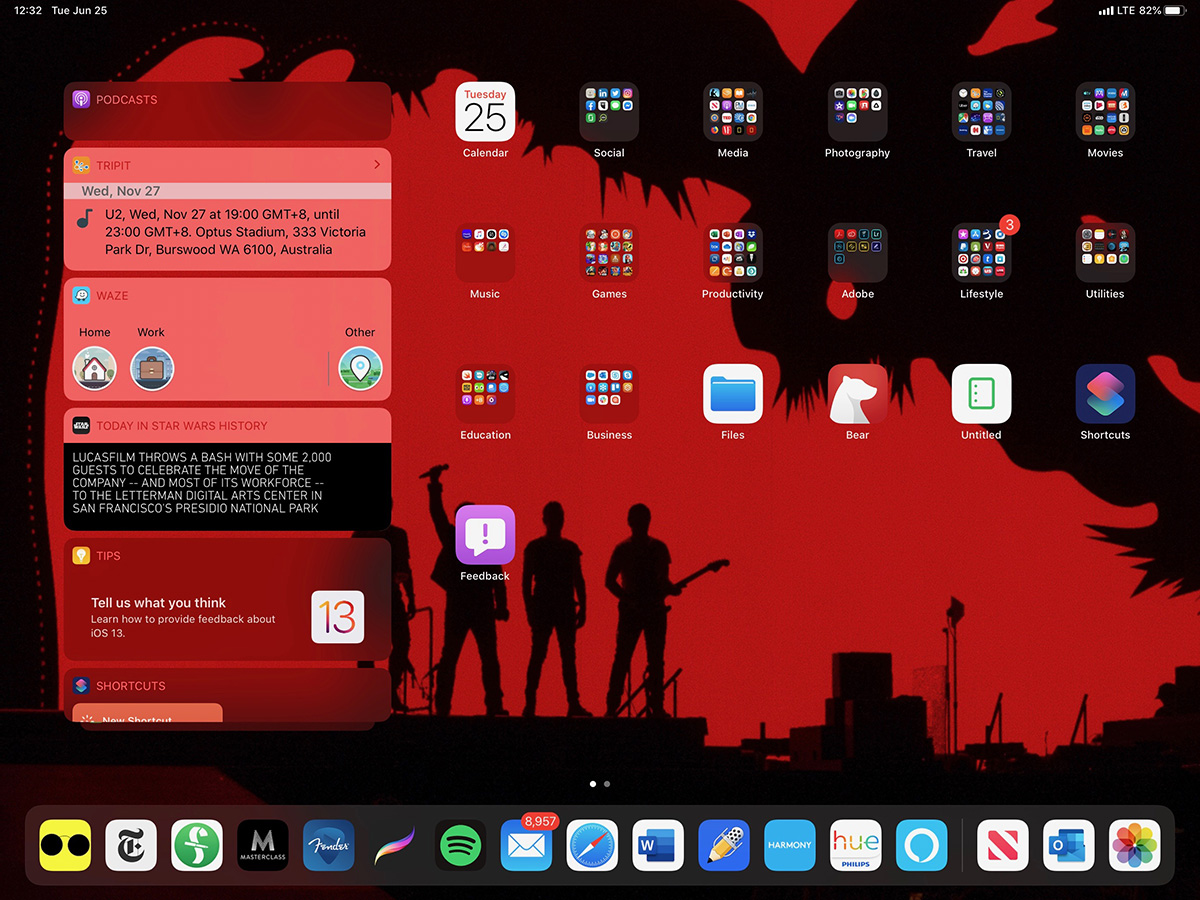Open the Education folder

point(485,393)
